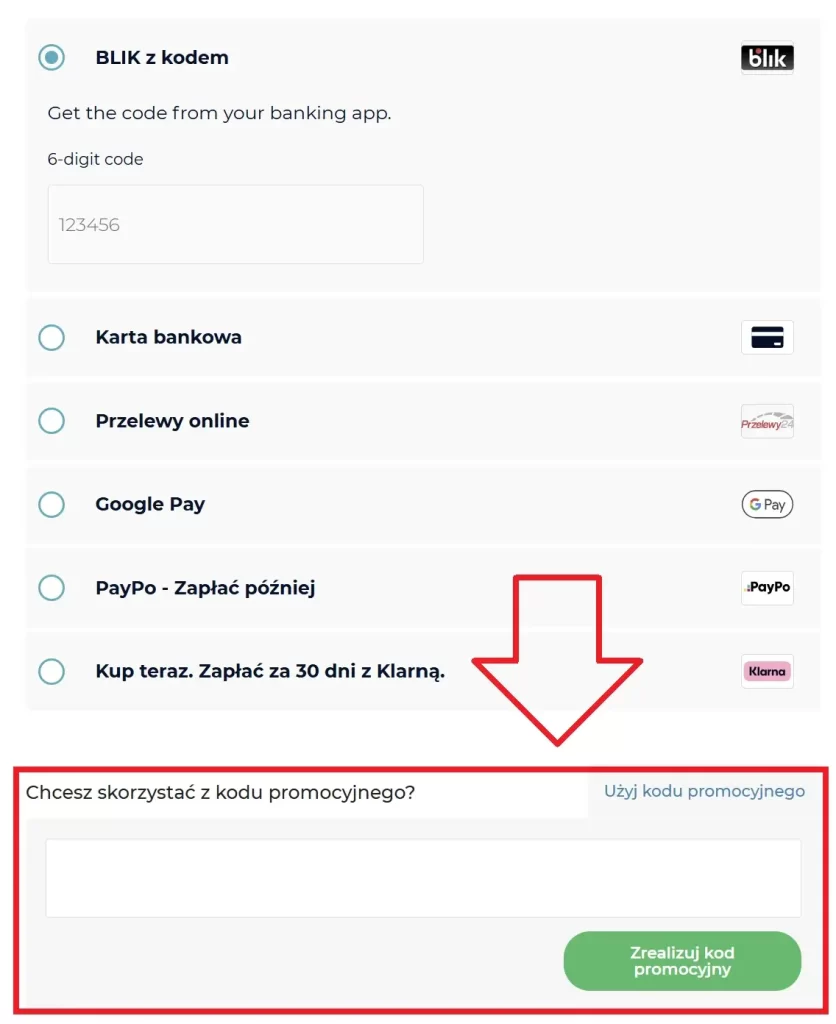The height and width of the screenshot is (1024, 836).
Task: Click the Karta bankowa label
Action: point(169,337)
